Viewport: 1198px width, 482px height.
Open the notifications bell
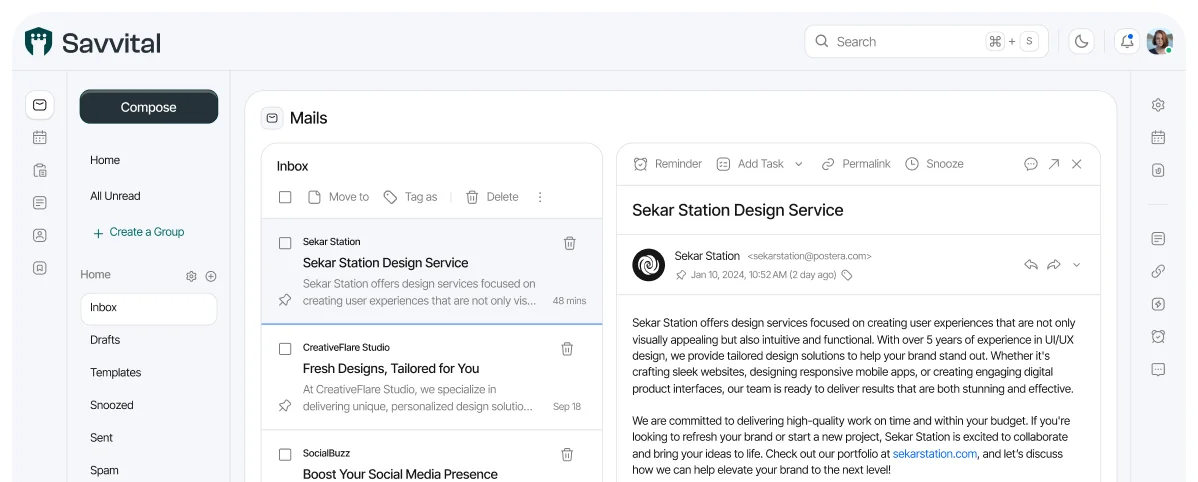coord(1127,41)
